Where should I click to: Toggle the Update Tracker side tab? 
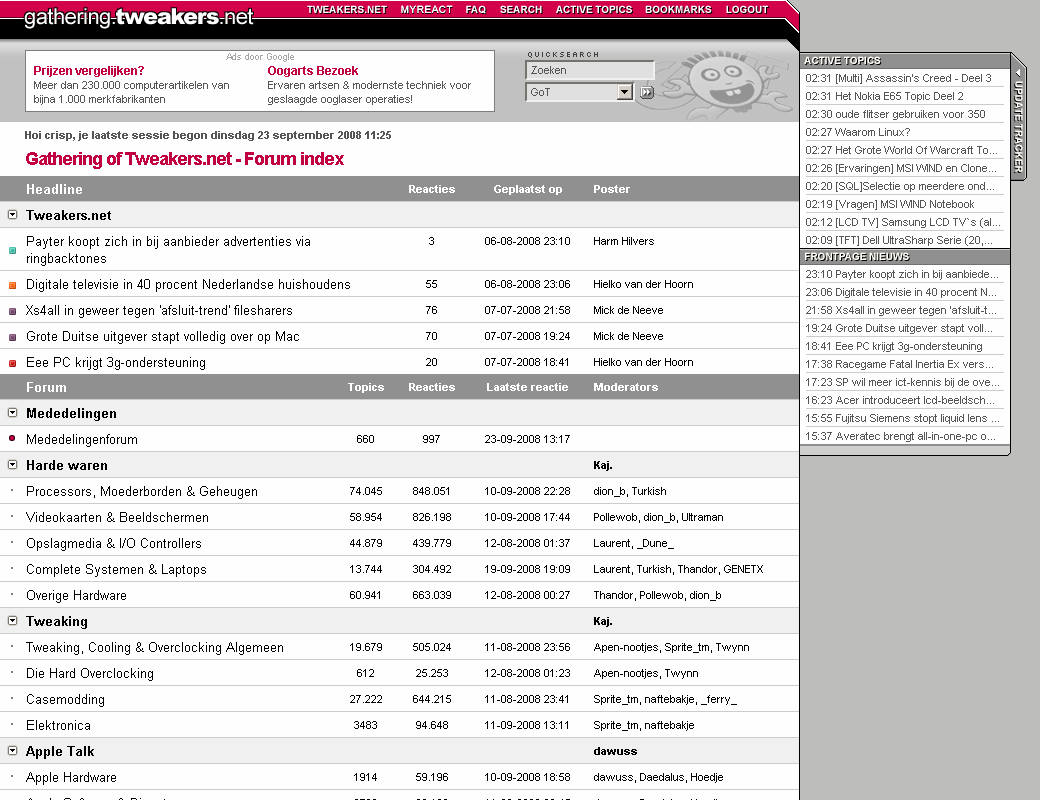(1019, 117)
